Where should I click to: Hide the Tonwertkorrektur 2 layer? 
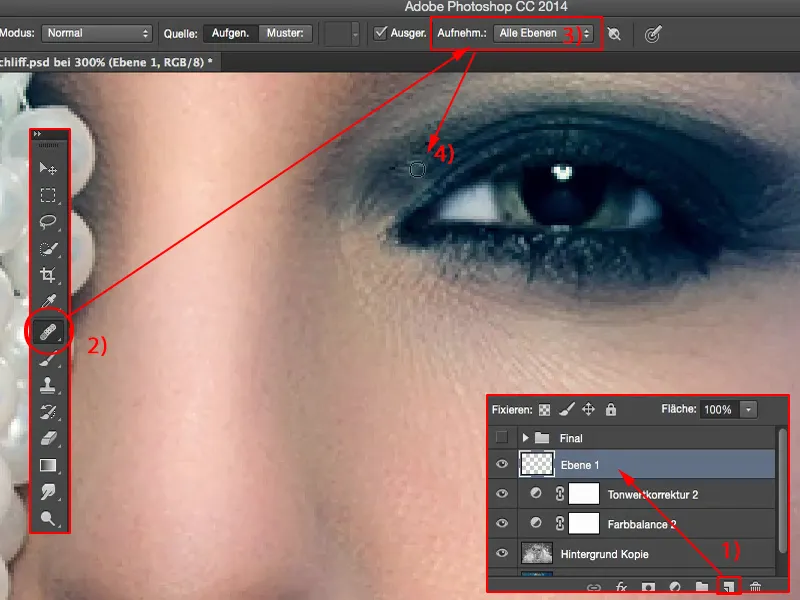[x=502, y=493]
